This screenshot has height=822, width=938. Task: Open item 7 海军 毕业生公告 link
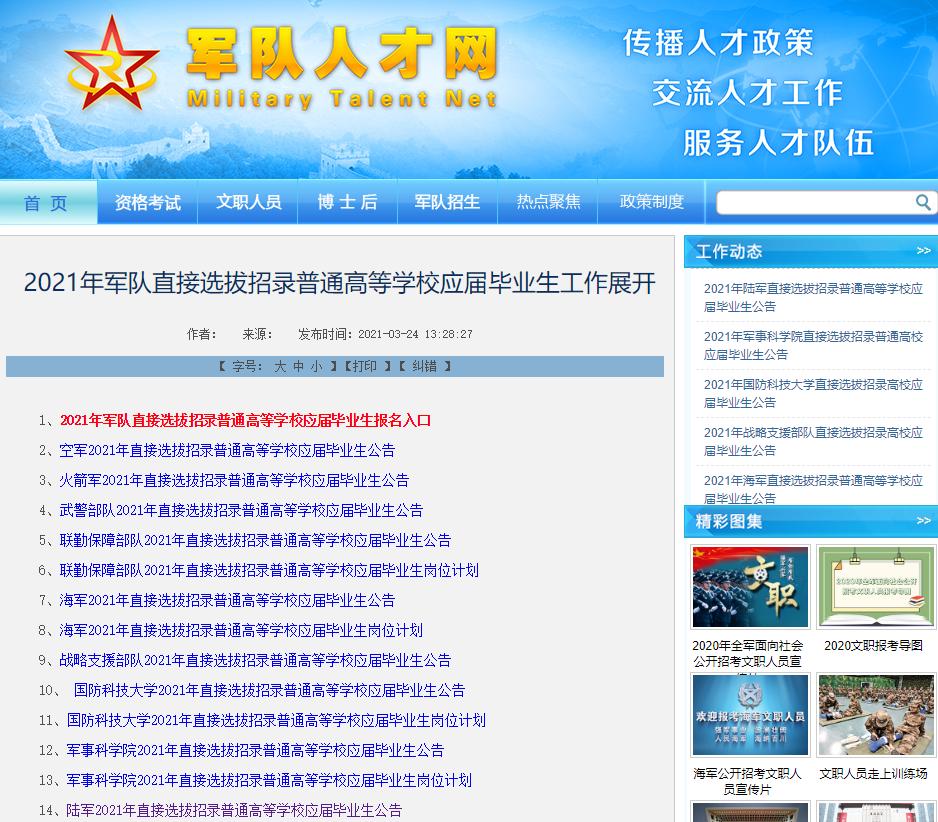tap(227, 600)
